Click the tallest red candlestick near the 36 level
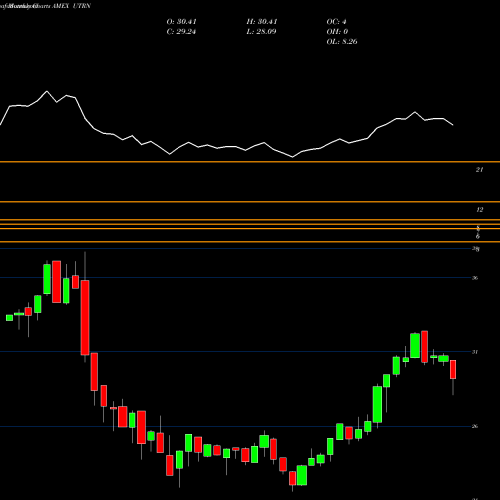Screen dimensions: 500x500 [85, 317]
